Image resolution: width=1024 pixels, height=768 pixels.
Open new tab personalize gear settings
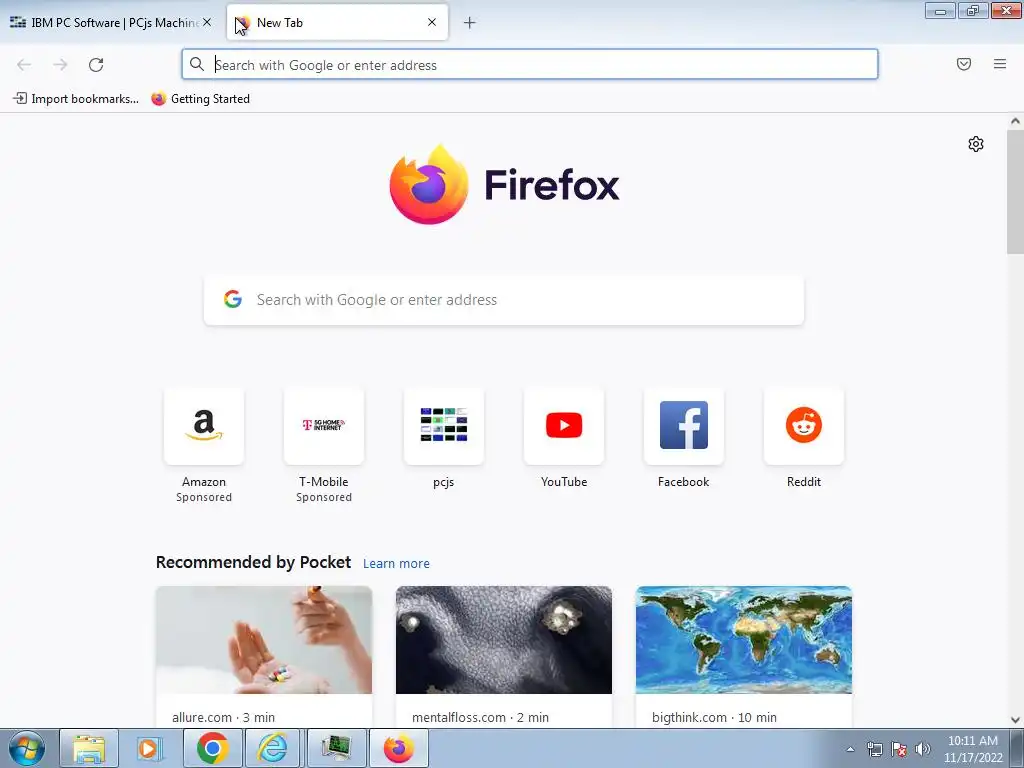coord(976,144)
